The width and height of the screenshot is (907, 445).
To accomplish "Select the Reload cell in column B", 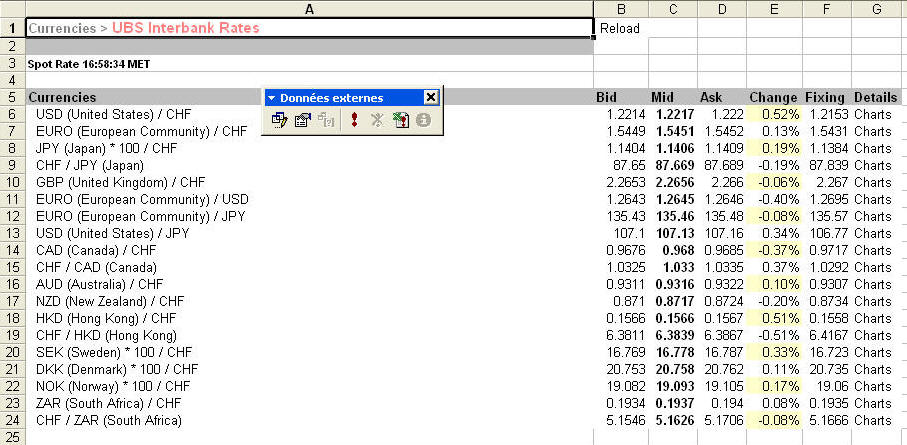I will tap(621, 28).
